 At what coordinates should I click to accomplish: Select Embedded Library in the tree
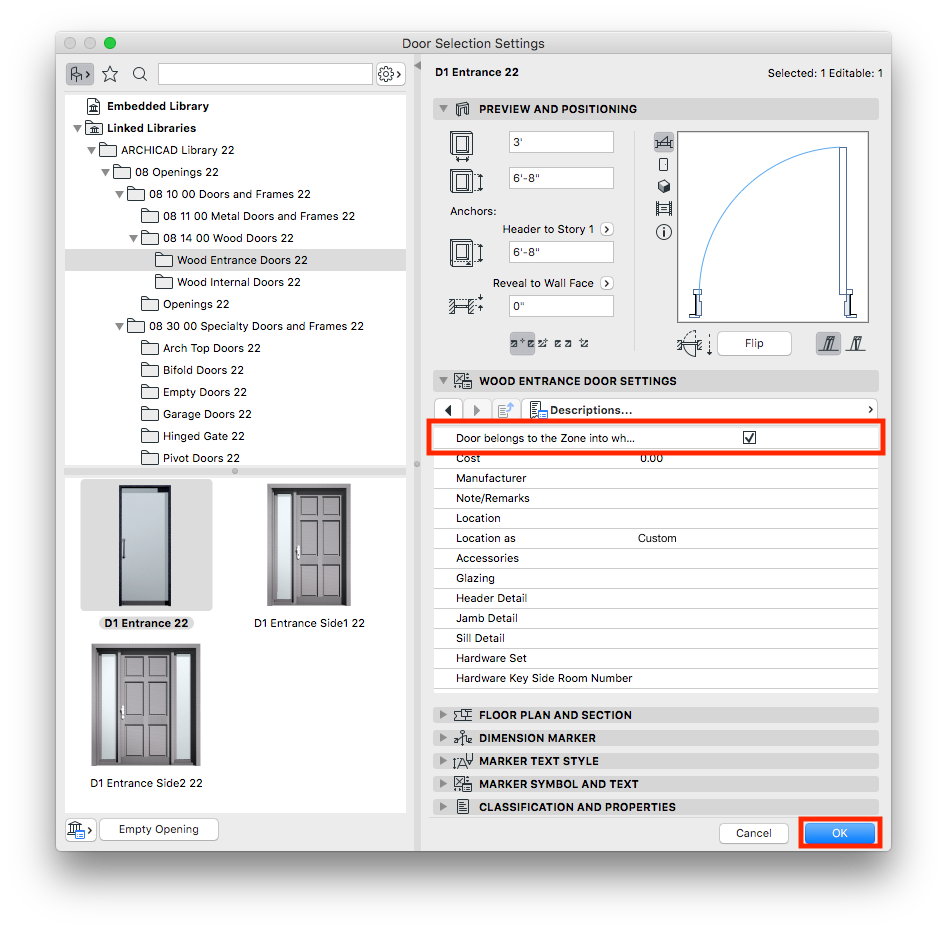pos(158,106)
